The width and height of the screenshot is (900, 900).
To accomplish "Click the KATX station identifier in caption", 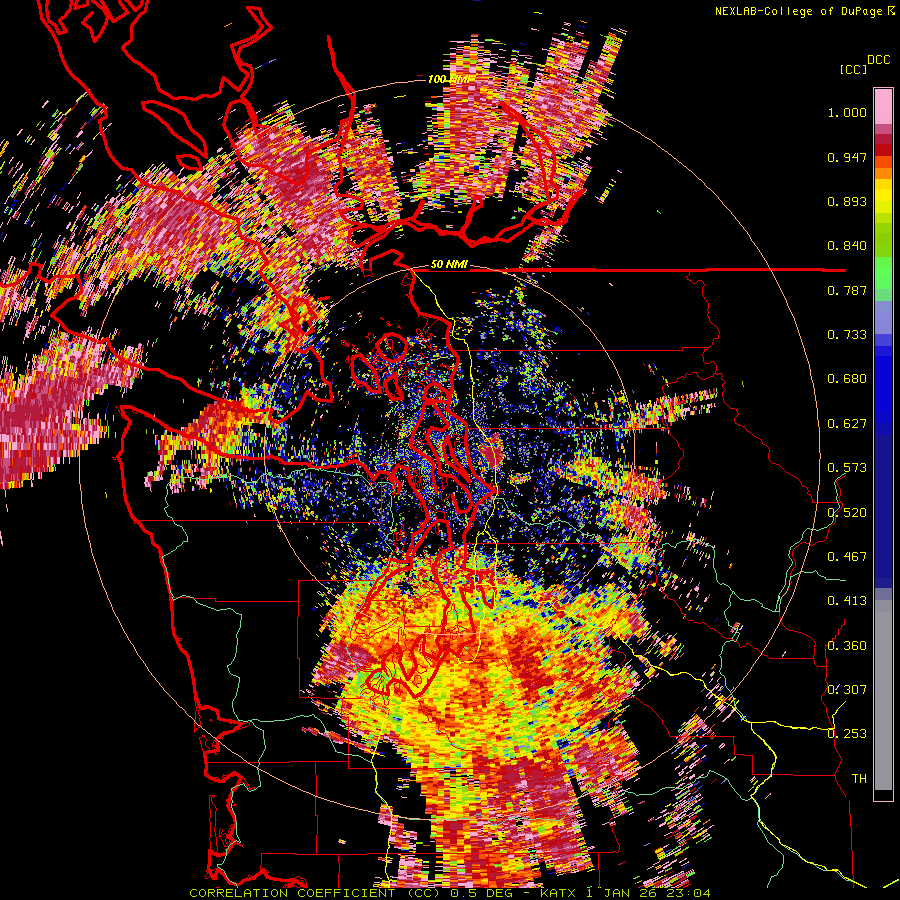I will 559,893.
